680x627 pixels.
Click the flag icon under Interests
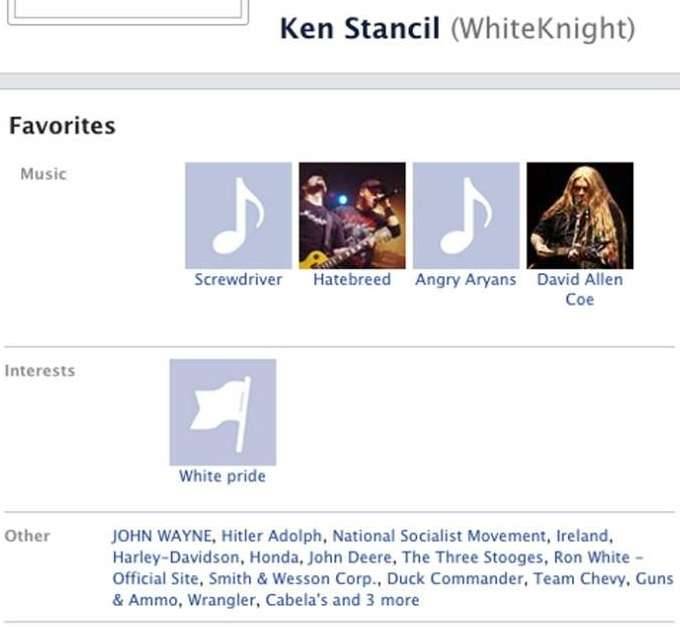222,412
